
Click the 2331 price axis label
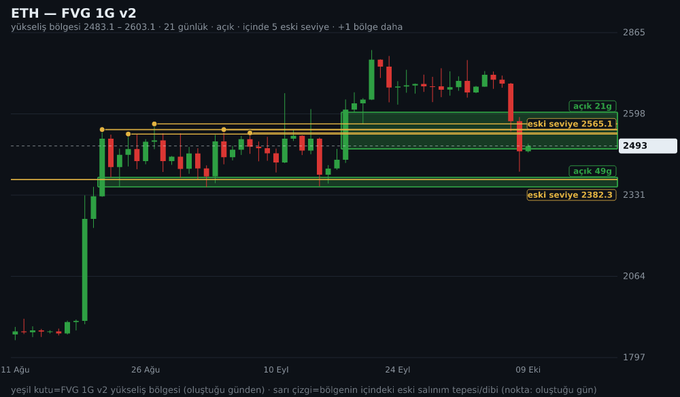pos(634,195)
